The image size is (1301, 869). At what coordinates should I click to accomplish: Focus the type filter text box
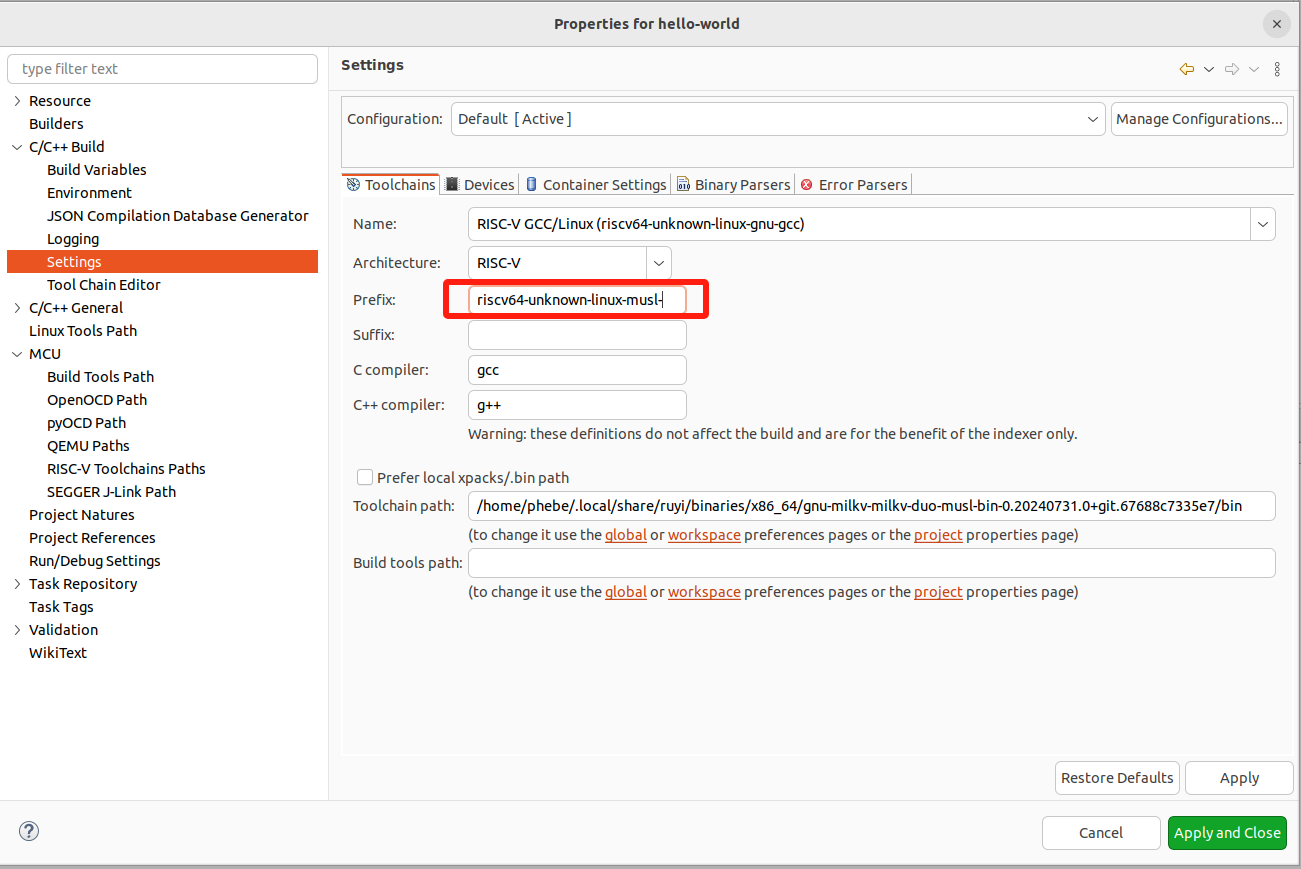point(162,69)
